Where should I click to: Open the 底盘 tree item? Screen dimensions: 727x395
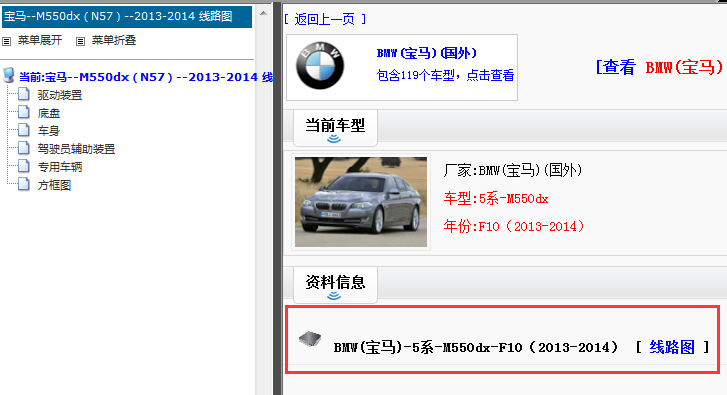49,113
